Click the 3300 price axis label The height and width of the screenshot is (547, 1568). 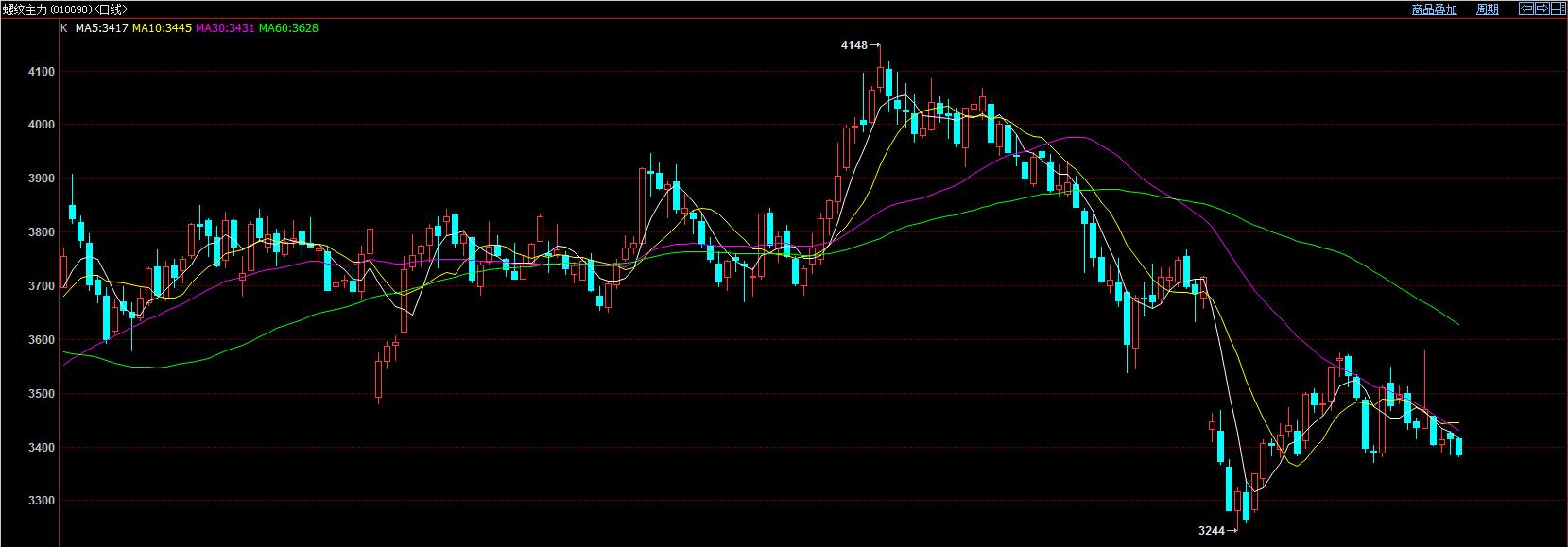coord(43,501)
